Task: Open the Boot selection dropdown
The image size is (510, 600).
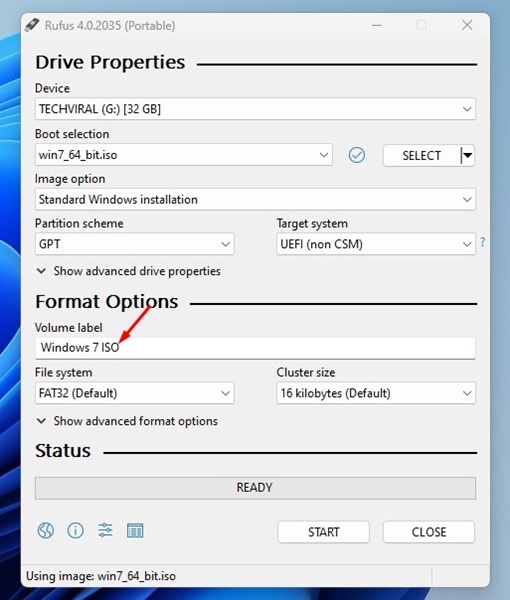Action: pyautogui.click(x=184, y=155)
